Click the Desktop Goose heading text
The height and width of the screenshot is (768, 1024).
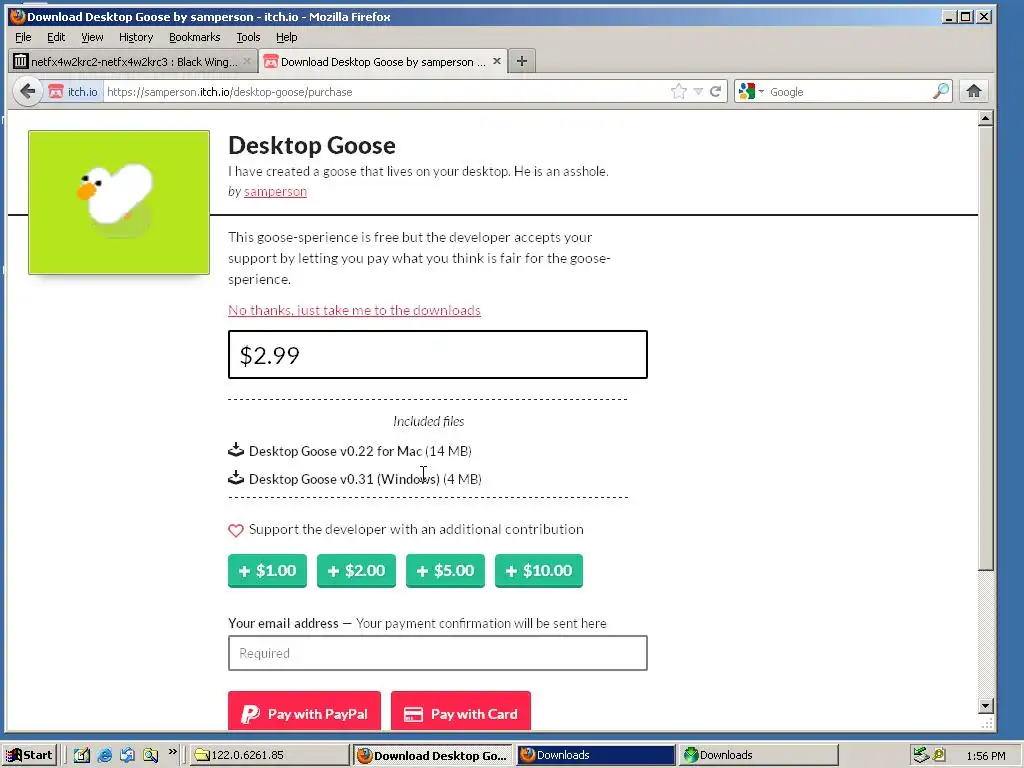click(312, 145)
